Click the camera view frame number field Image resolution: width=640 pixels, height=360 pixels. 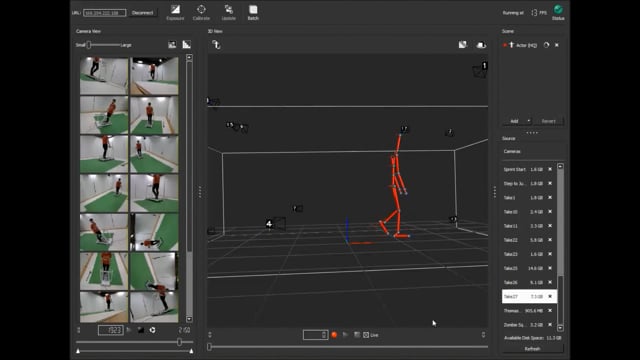point(111,330)
